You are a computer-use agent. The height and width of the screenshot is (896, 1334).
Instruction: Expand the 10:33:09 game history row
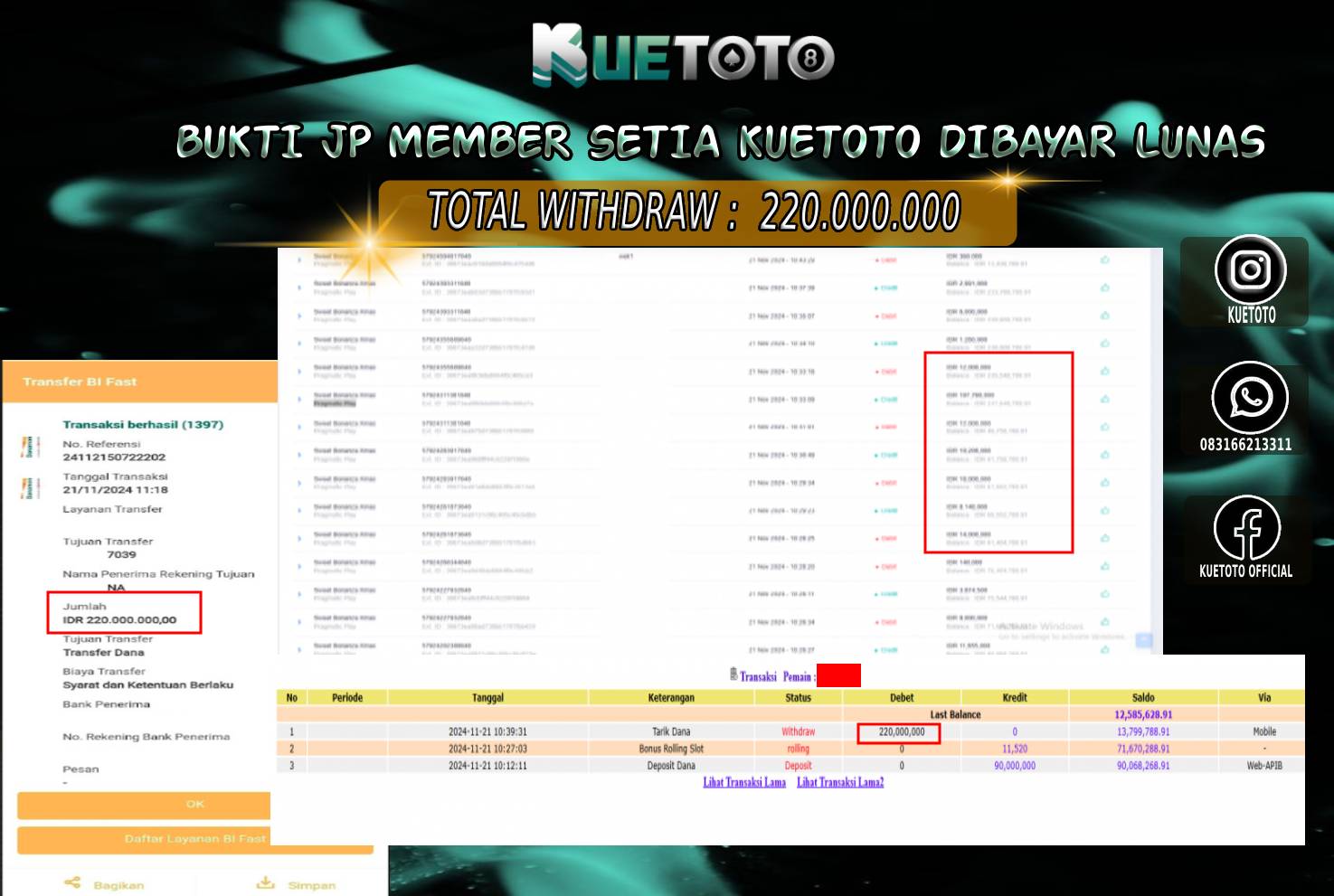click(299, 400)
